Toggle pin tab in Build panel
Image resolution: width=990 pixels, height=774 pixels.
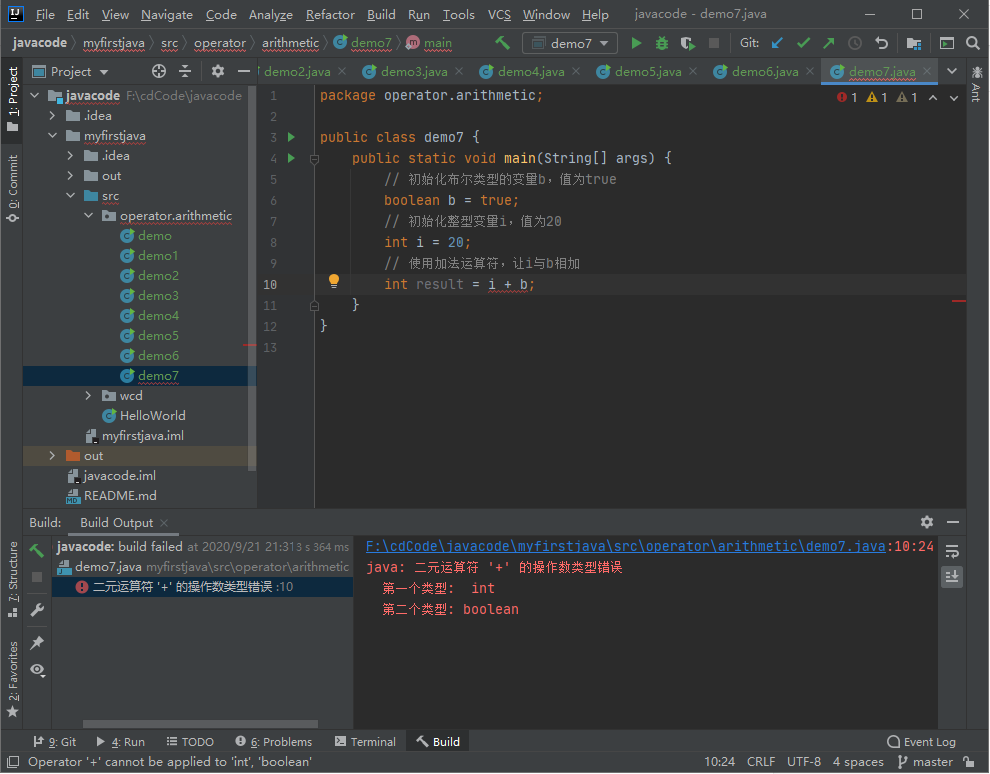click(x=37, y=642)
